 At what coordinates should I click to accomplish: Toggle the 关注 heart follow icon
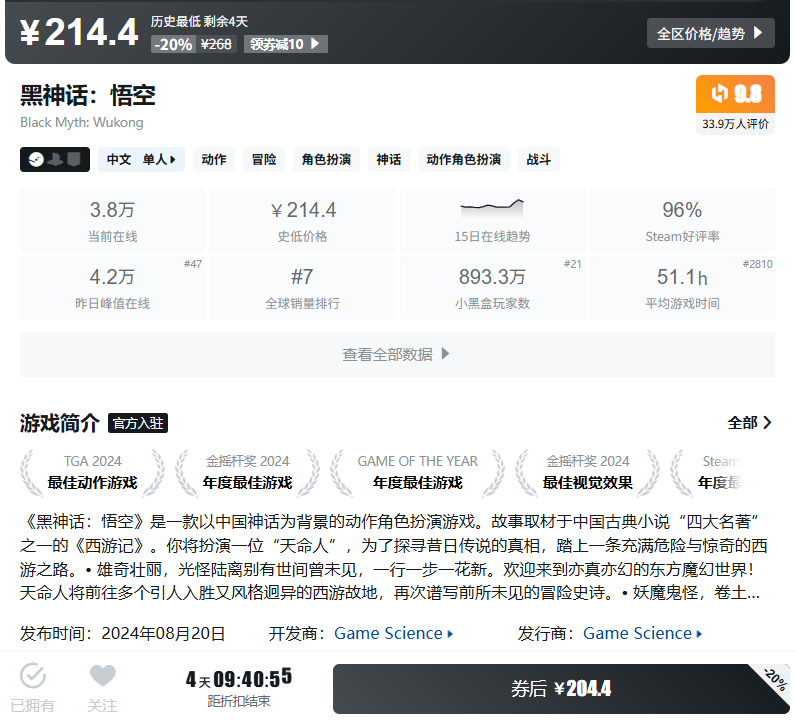(x=102, y=676)
